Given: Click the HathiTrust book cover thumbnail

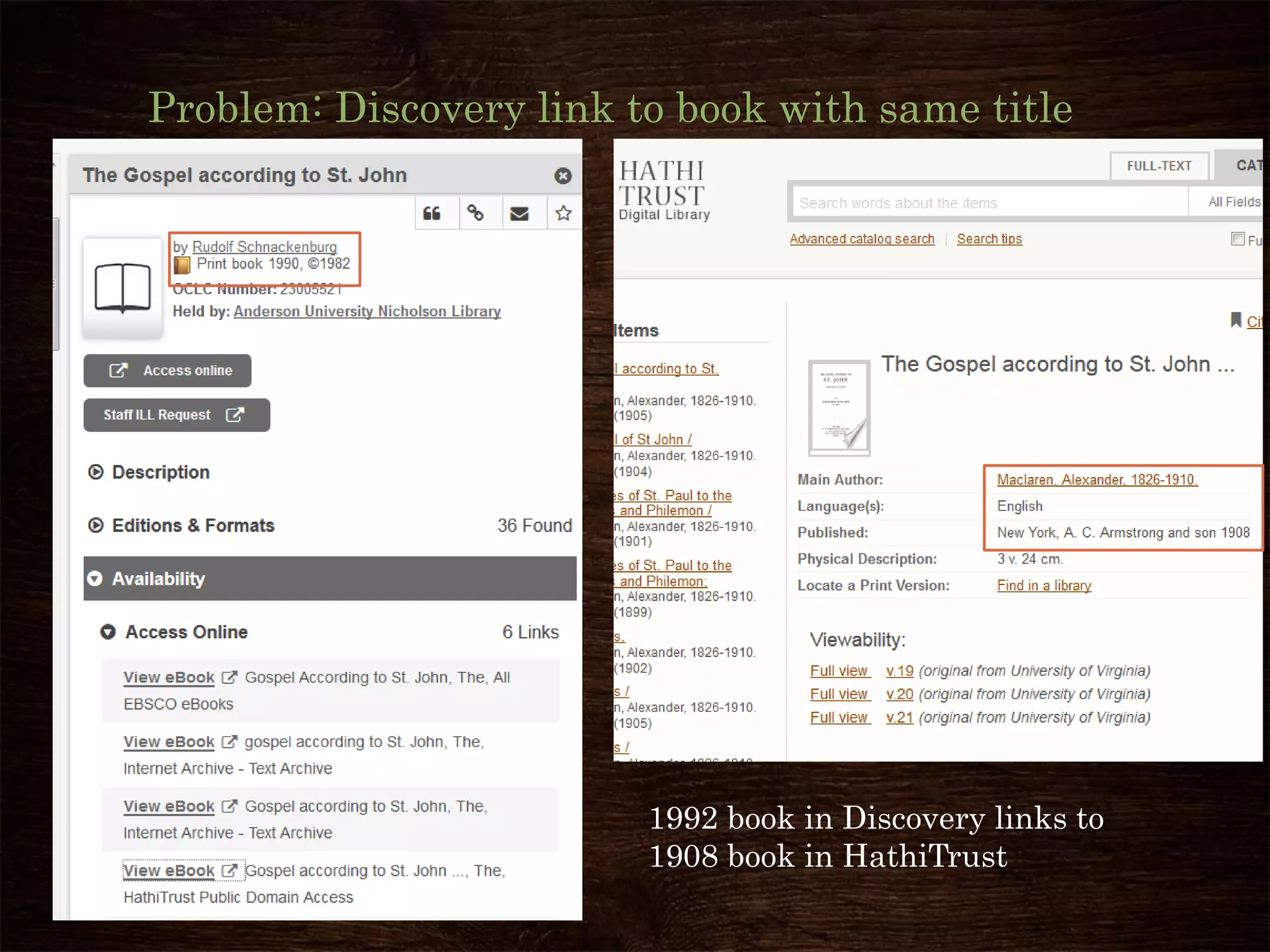Looking at the screenshot, I should click(x=839, y=408).
